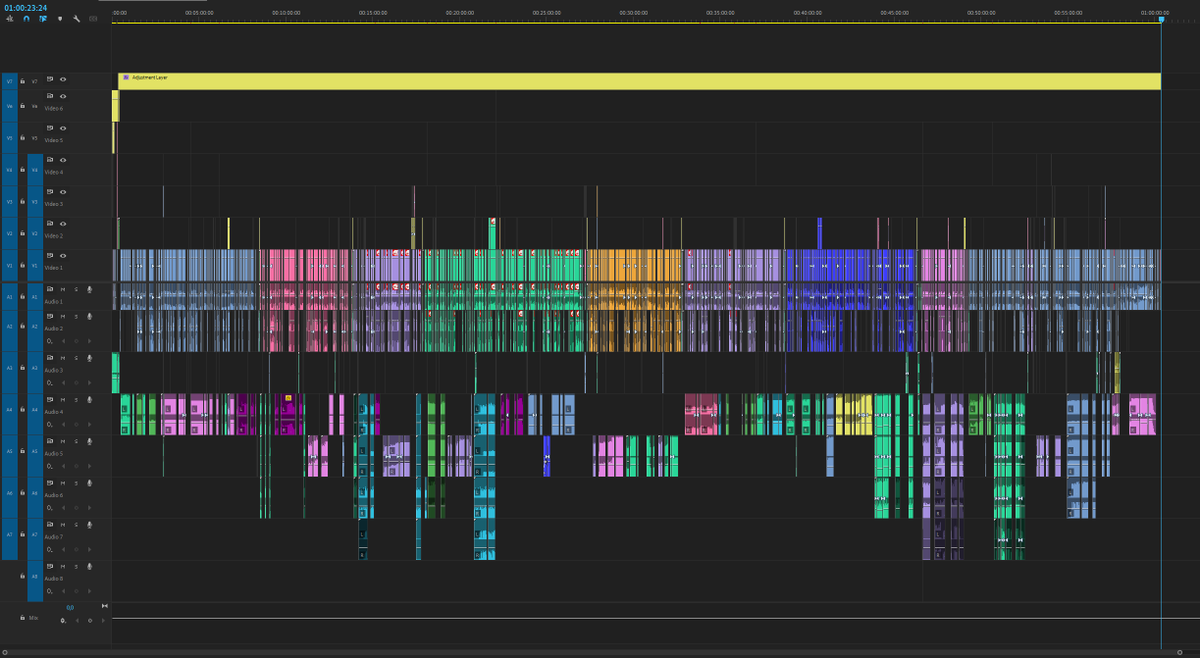
Task: Toggle V7 source patching button
Action: point(9,81)
